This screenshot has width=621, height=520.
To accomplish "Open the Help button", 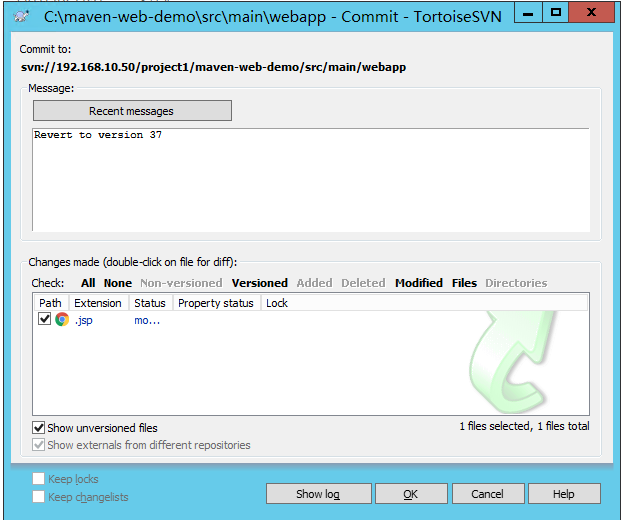I will tap(564, 493).
